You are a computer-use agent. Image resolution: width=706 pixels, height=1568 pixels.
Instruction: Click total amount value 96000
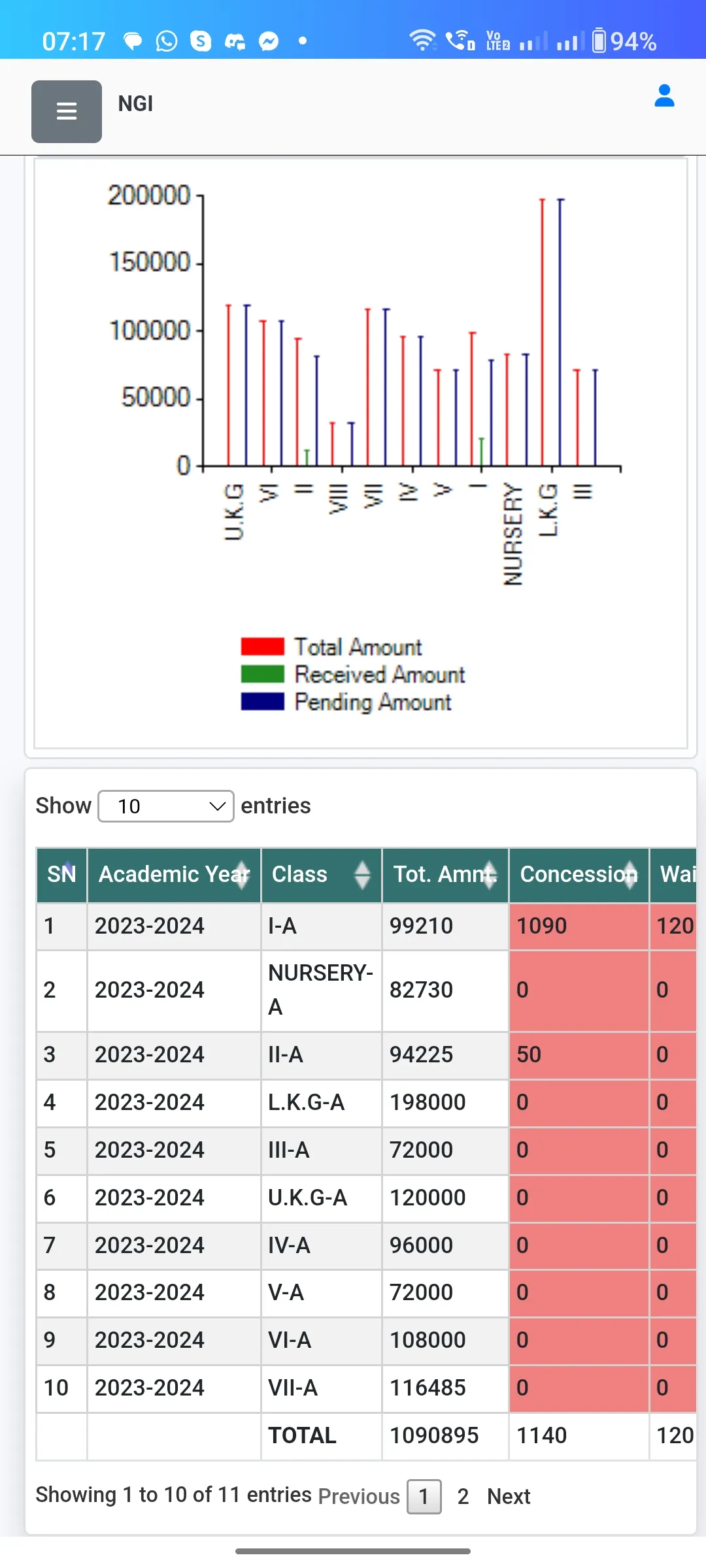click(x=421, y=1245)
